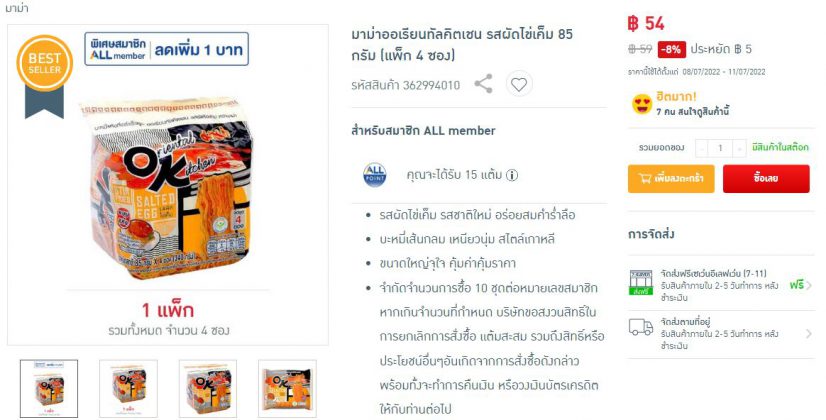
Task: Click the quantity input field
Action: (x=721, y=149)
